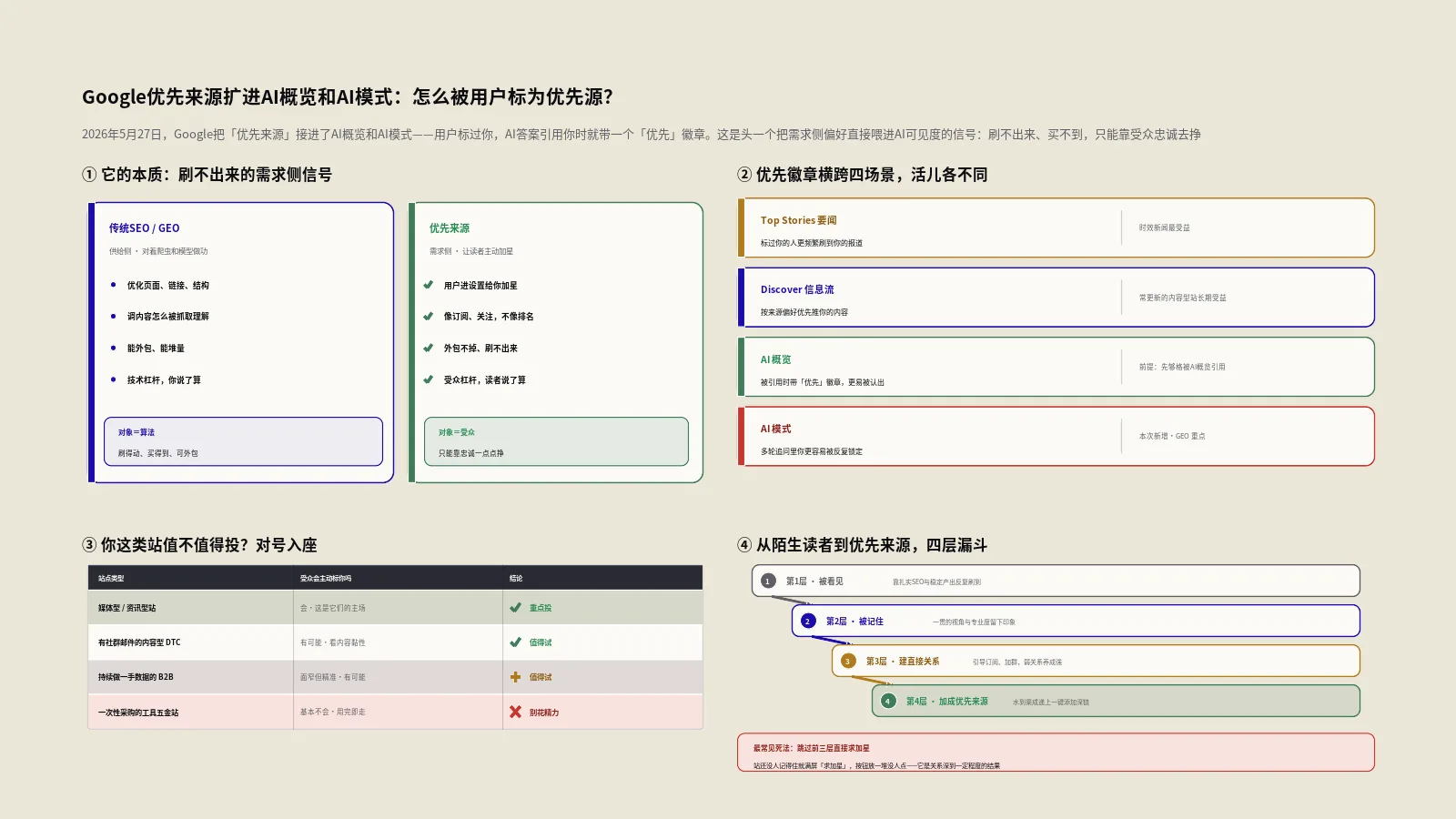This screenshot has width=1456, height=819.
Task: Click the Discover 信息流 heading
Action: (x=797, y=289)
